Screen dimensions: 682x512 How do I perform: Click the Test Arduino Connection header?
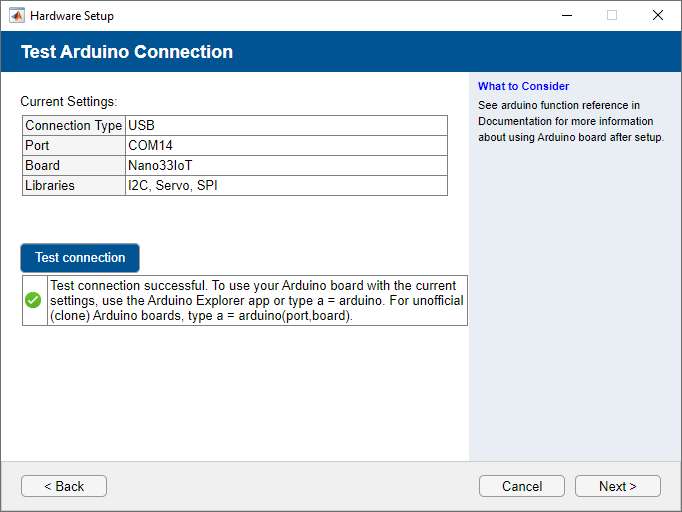tap(127, 52)
